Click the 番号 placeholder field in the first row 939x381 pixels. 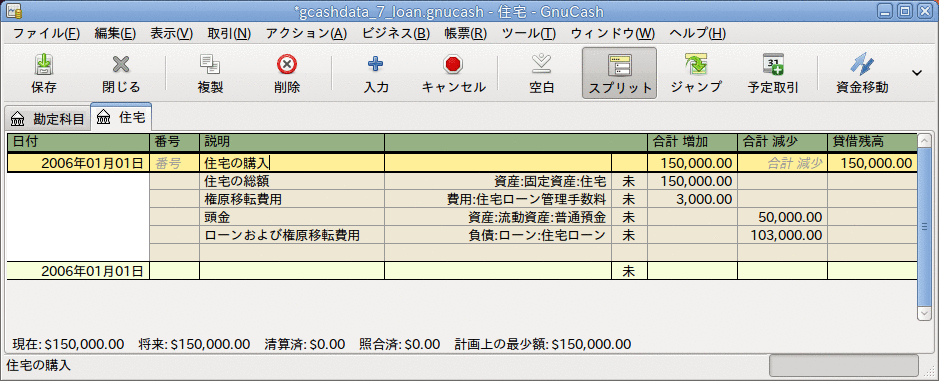point(174,163)
